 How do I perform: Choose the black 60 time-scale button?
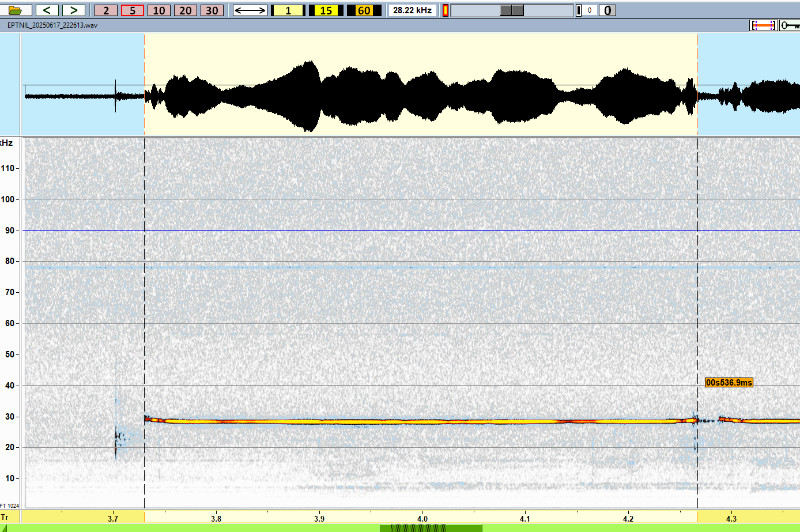click(362, 10)
